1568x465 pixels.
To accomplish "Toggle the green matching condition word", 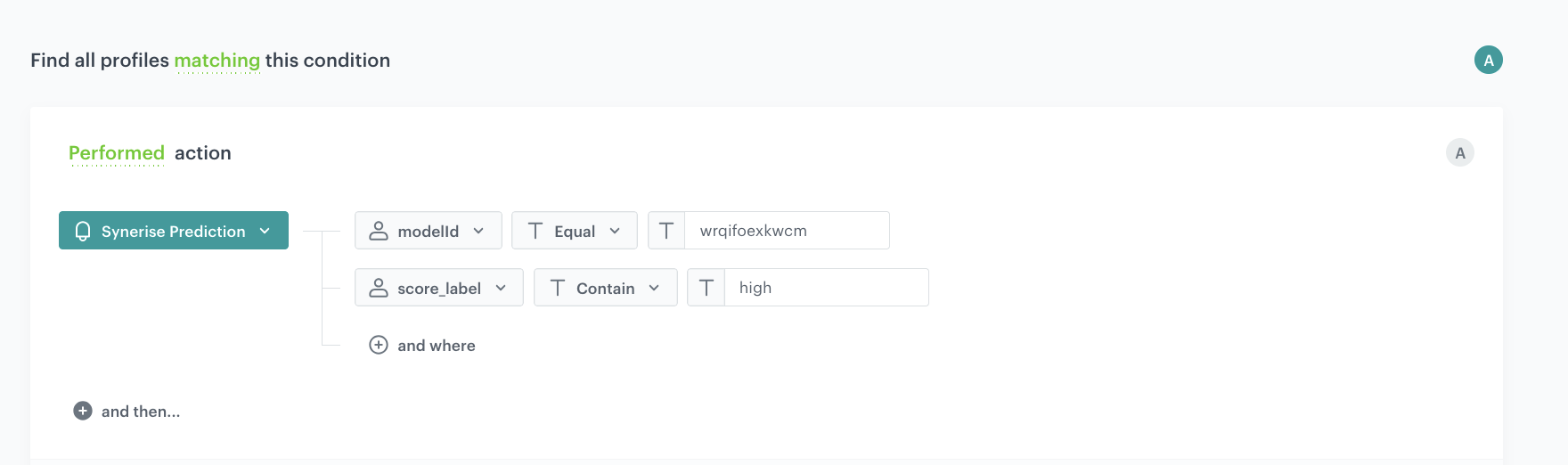I will coord(216,61).
